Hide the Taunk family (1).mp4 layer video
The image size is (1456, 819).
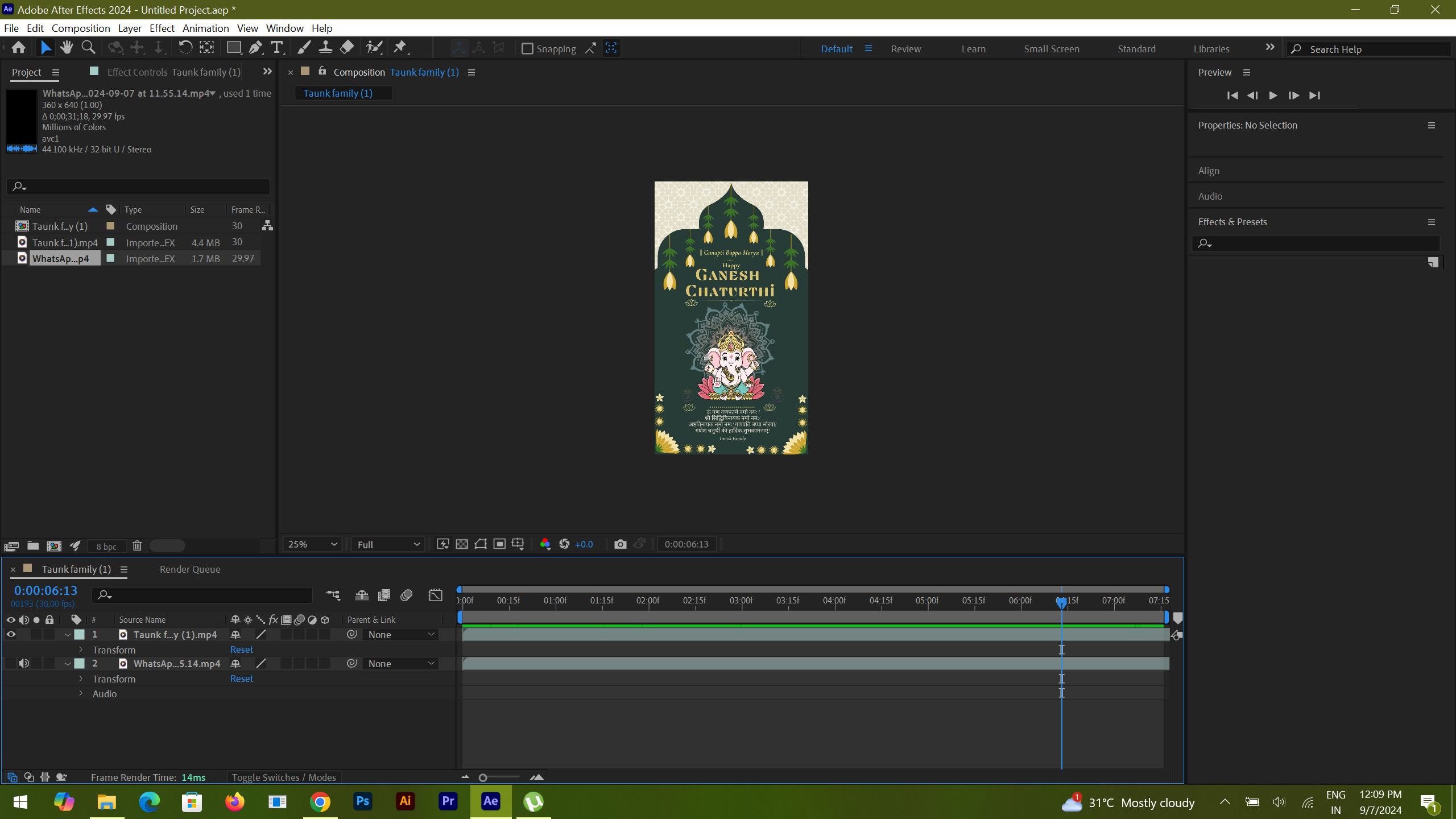pyautogui.click(x=11, y=635)
